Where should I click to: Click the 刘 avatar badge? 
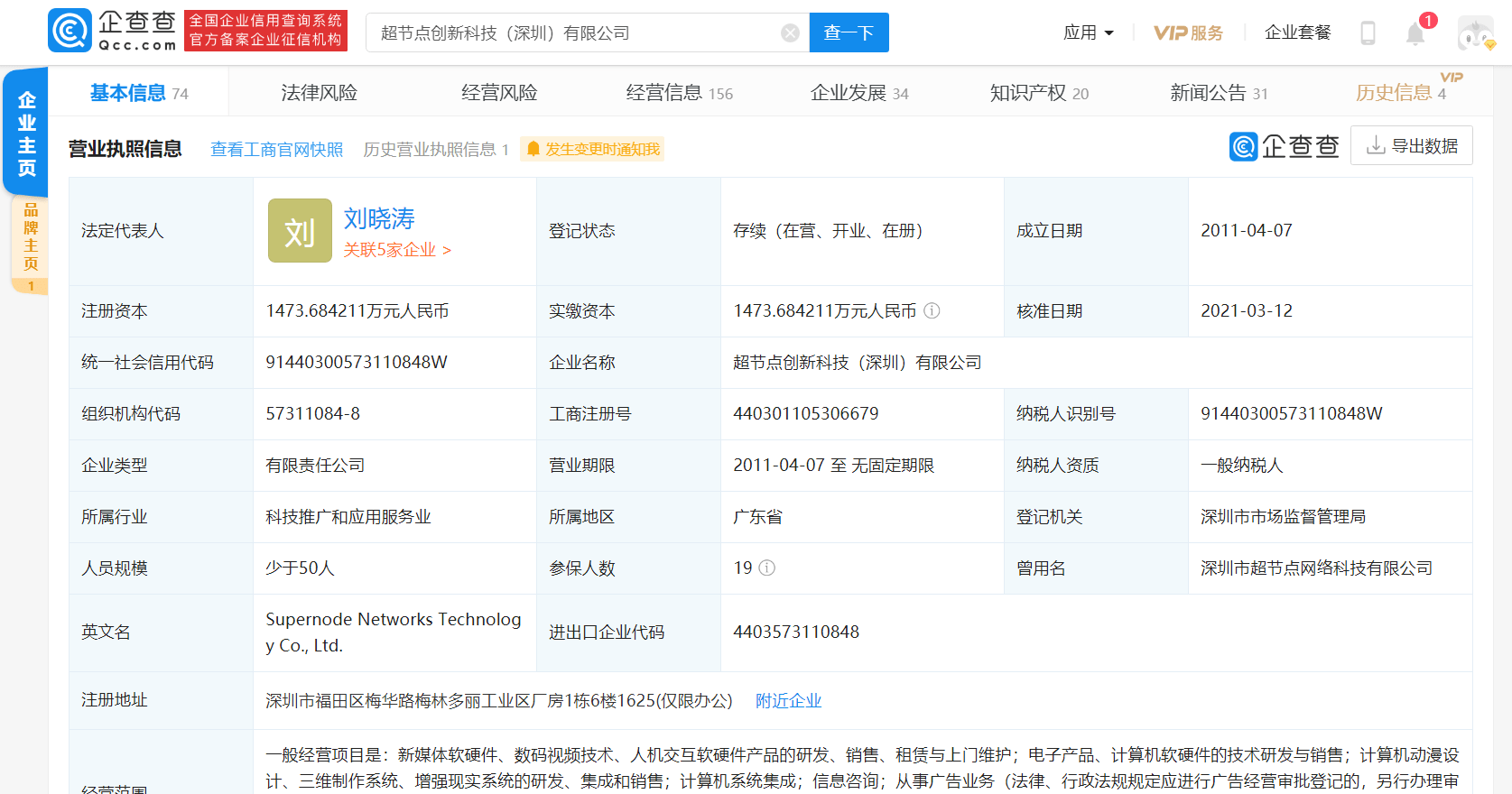tap(300, 231)
